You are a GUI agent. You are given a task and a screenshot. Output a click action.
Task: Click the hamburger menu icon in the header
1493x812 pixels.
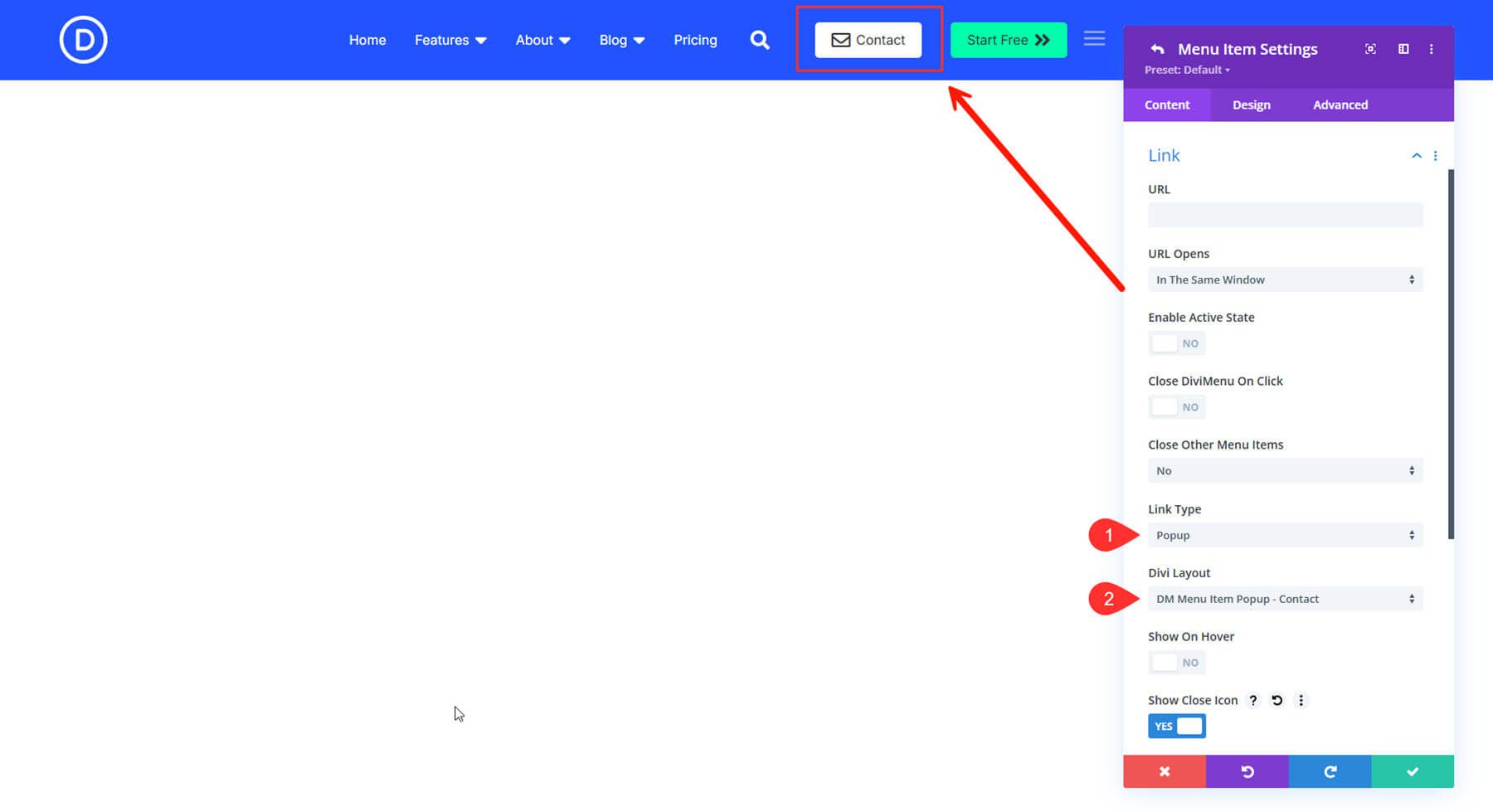[x=1094, y=37]
